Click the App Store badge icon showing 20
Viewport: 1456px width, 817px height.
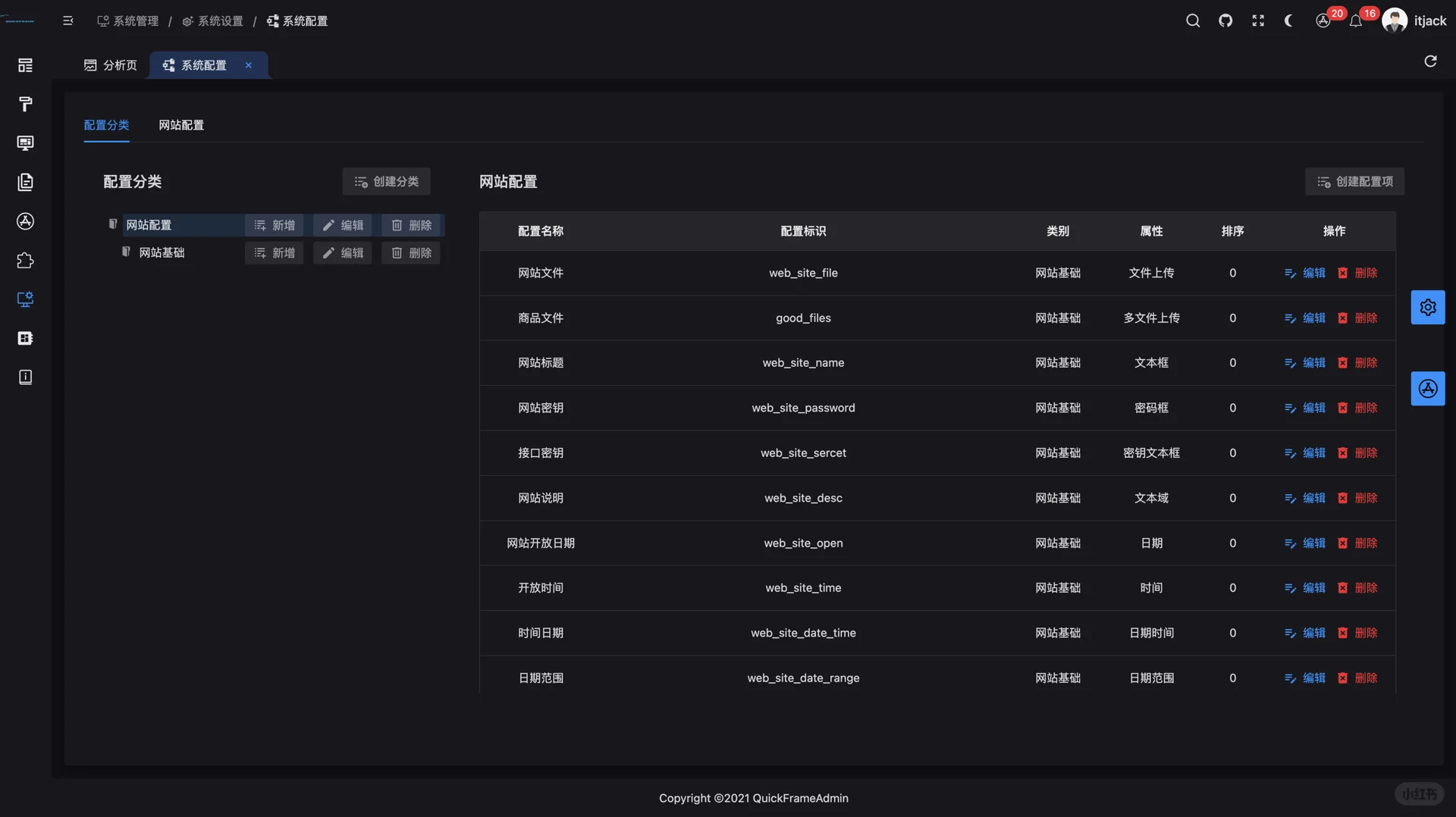pos(1324,20)
